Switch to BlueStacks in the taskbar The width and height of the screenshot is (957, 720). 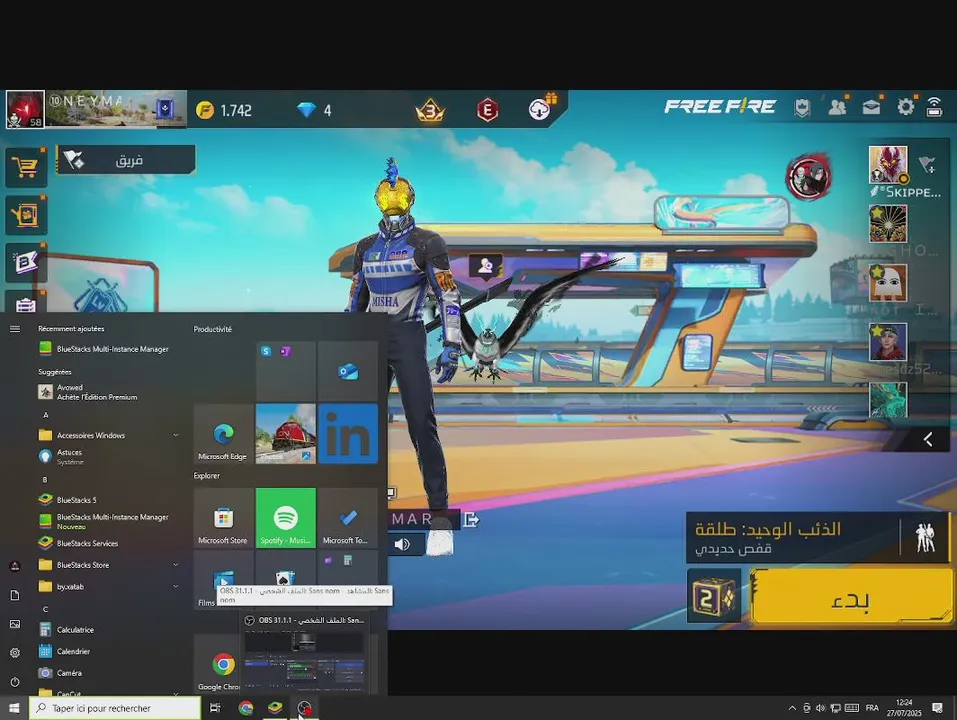(275, 708)
